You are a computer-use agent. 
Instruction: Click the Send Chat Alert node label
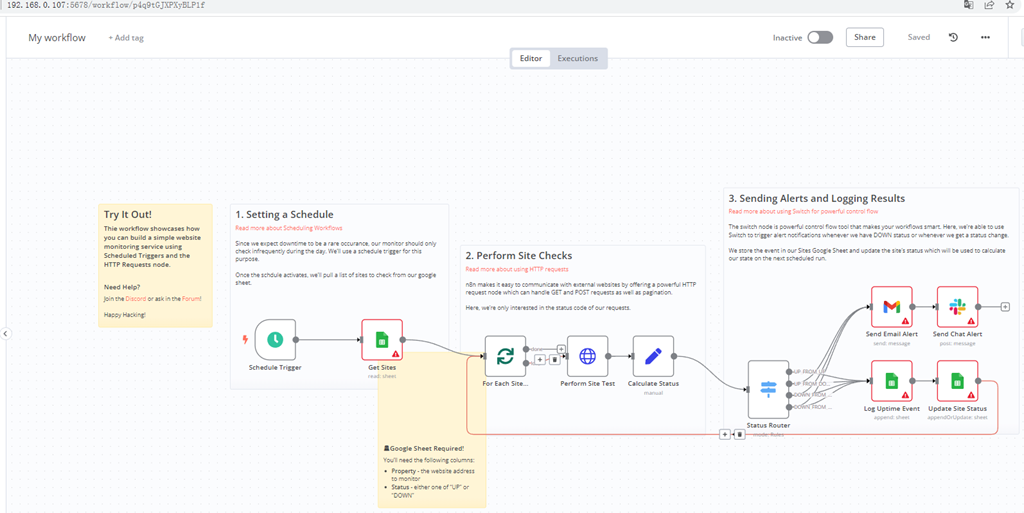pos(957,334)
